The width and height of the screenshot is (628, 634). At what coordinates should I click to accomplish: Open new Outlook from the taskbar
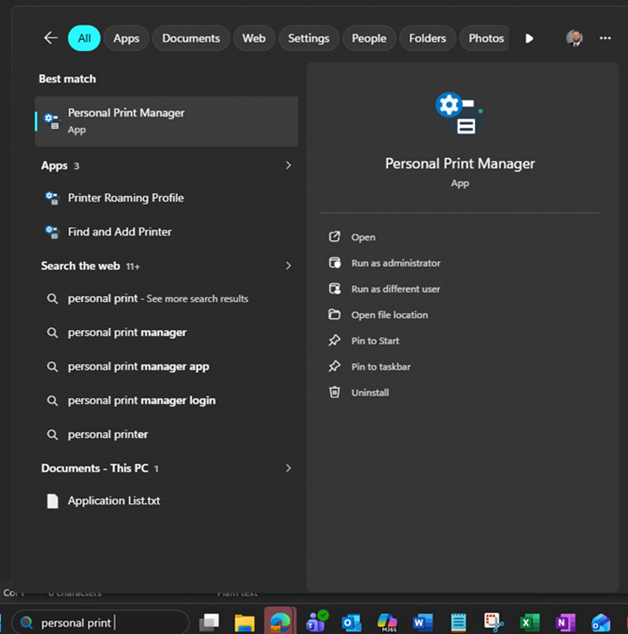[601, 623]
